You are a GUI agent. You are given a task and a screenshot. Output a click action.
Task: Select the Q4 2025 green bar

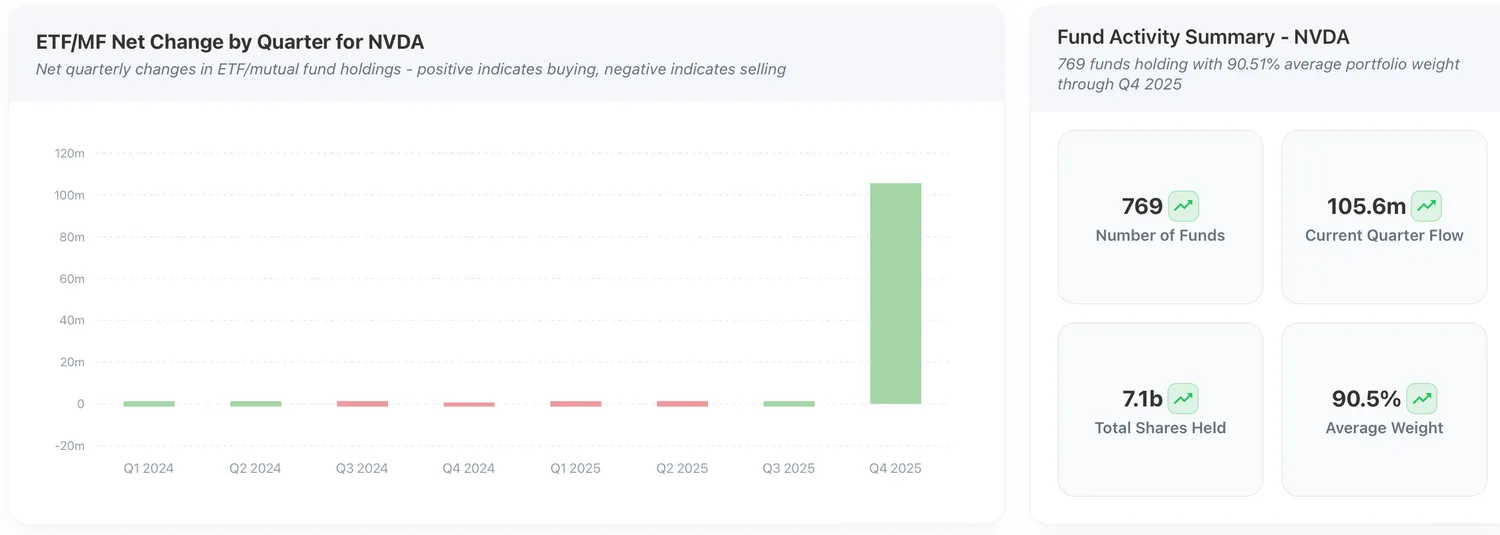point(895,294)
